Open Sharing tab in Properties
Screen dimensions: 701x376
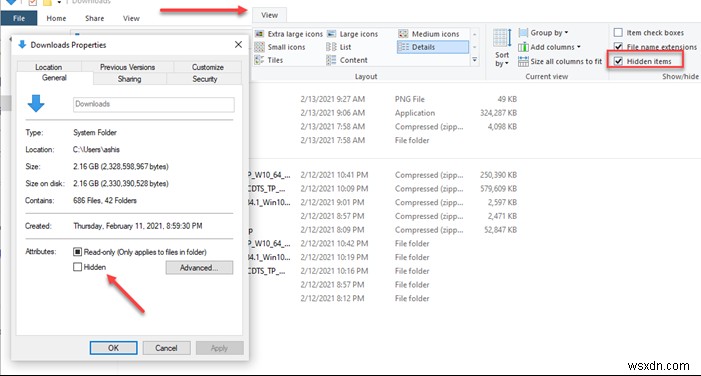(x=129, y=79)
